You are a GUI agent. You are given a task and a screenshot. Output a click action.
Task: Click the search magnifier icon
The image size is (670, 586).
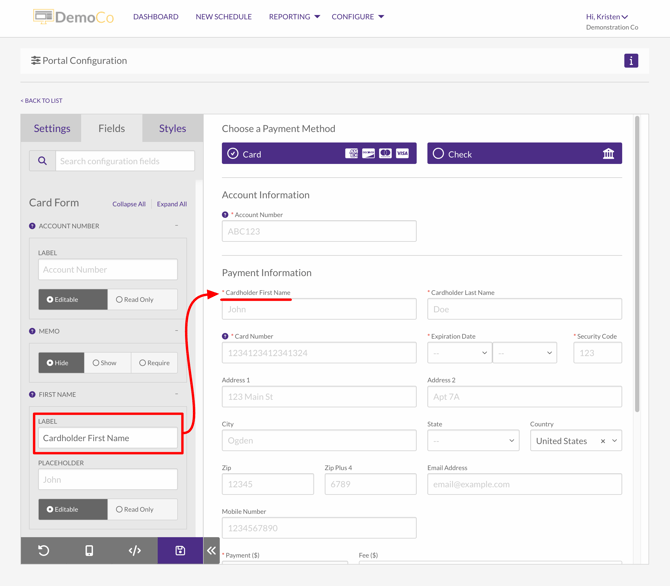coord(42,161)
